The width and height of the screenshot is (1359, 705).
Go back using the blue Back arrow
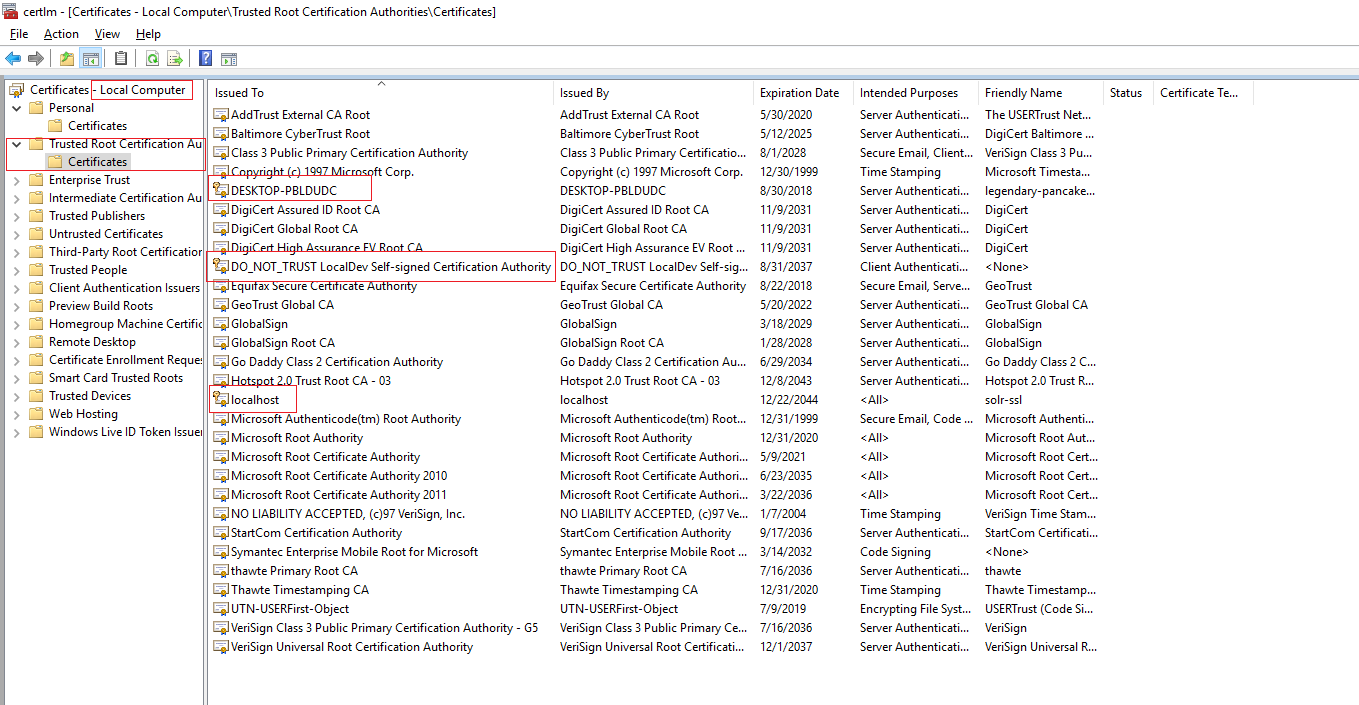(x=13, y=58)
